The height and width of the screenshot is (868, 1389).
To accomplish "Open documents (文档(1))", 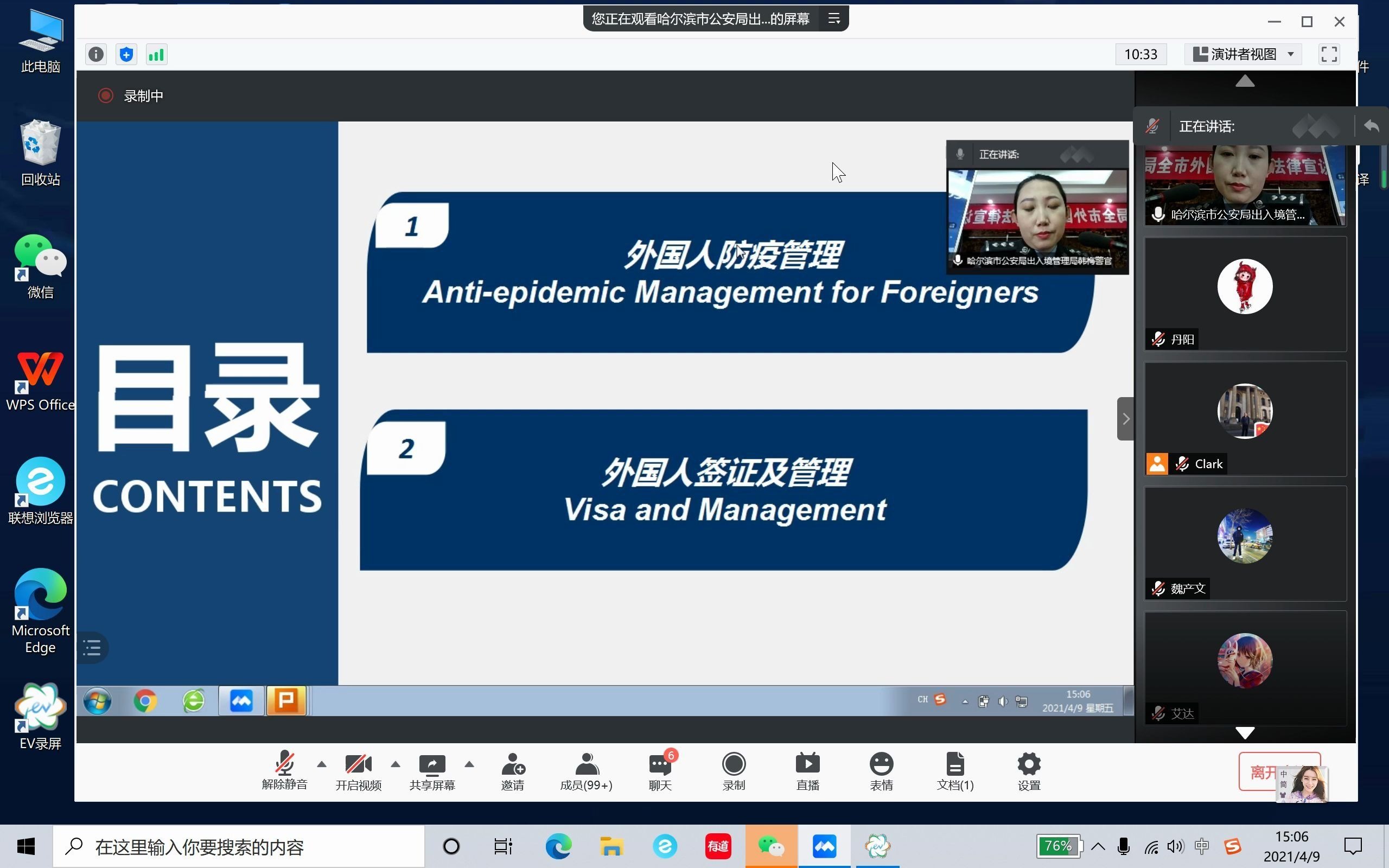I will [955, 771].
